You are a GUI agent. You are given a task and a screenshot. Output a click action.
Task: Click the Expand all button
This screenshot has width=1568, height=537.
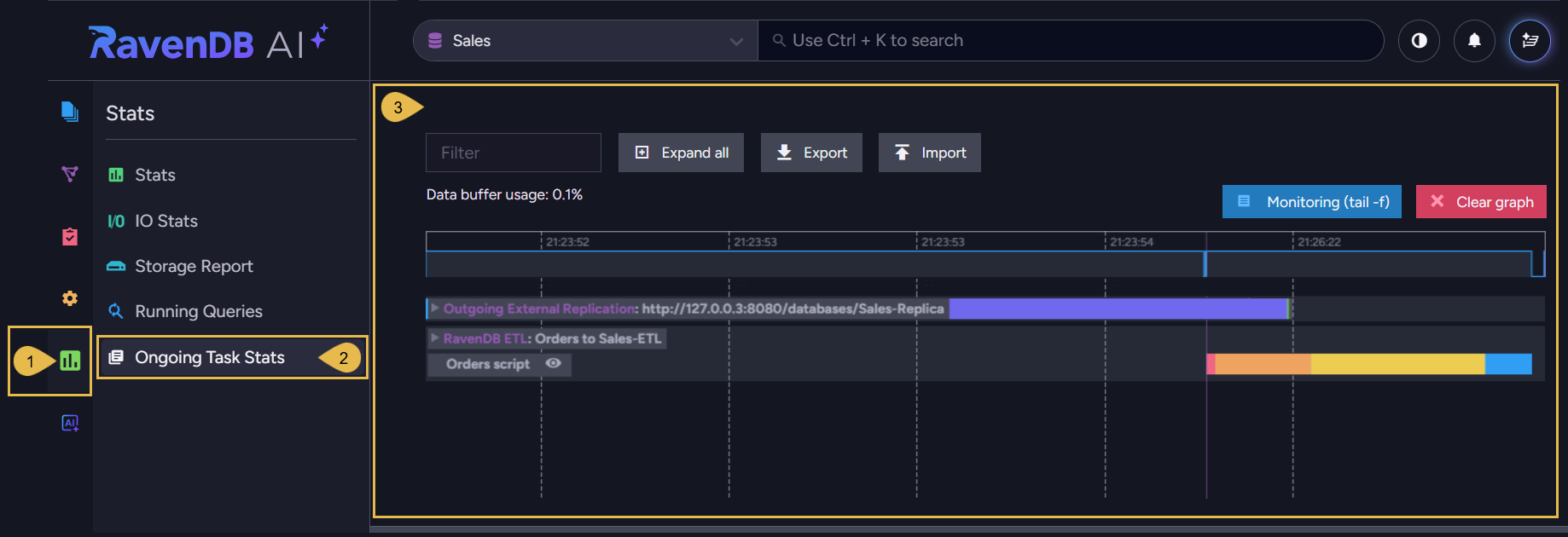(681, 153)
